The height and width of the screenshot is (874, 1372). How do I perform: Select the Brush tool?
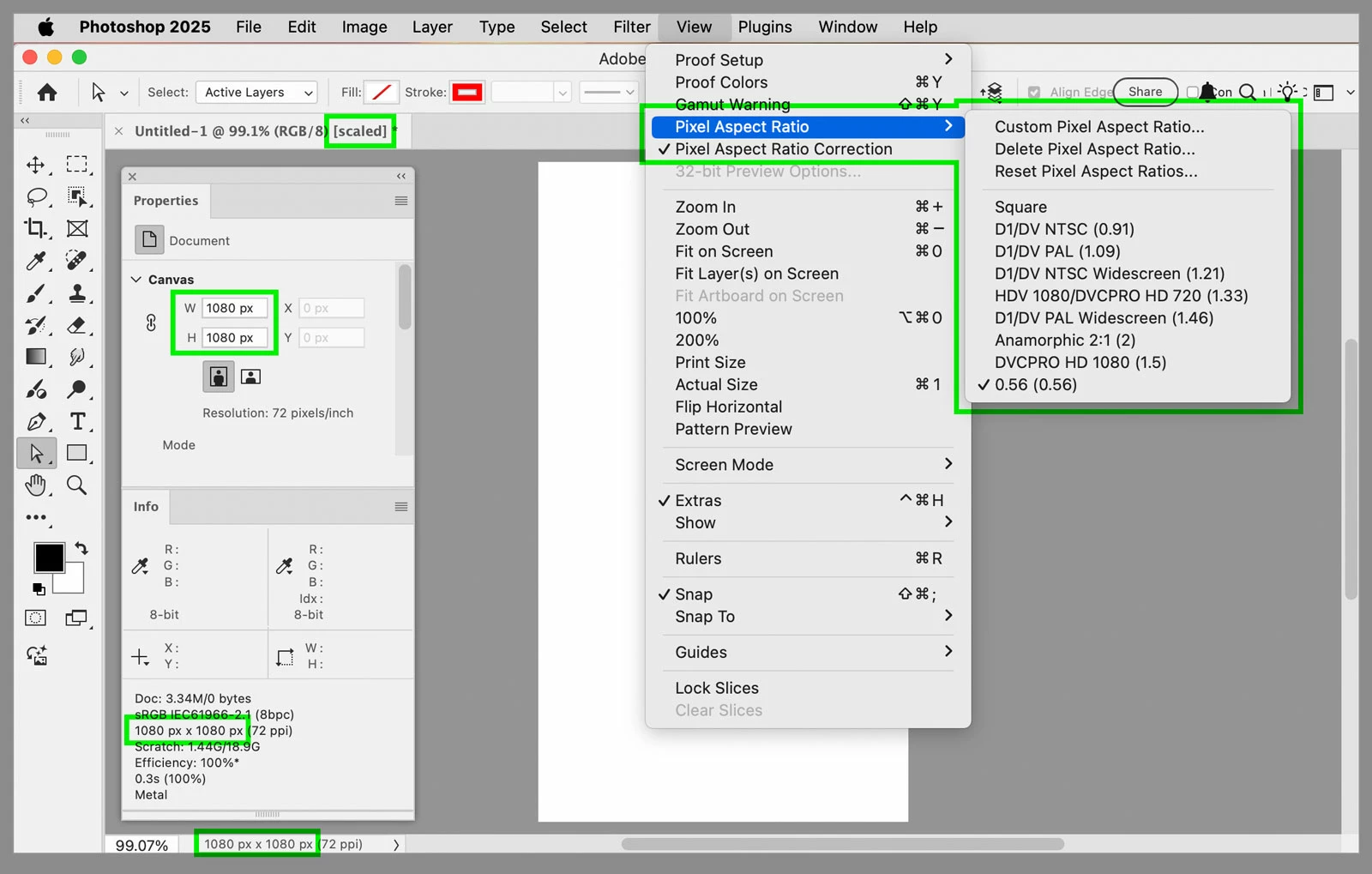pos(36,293)
